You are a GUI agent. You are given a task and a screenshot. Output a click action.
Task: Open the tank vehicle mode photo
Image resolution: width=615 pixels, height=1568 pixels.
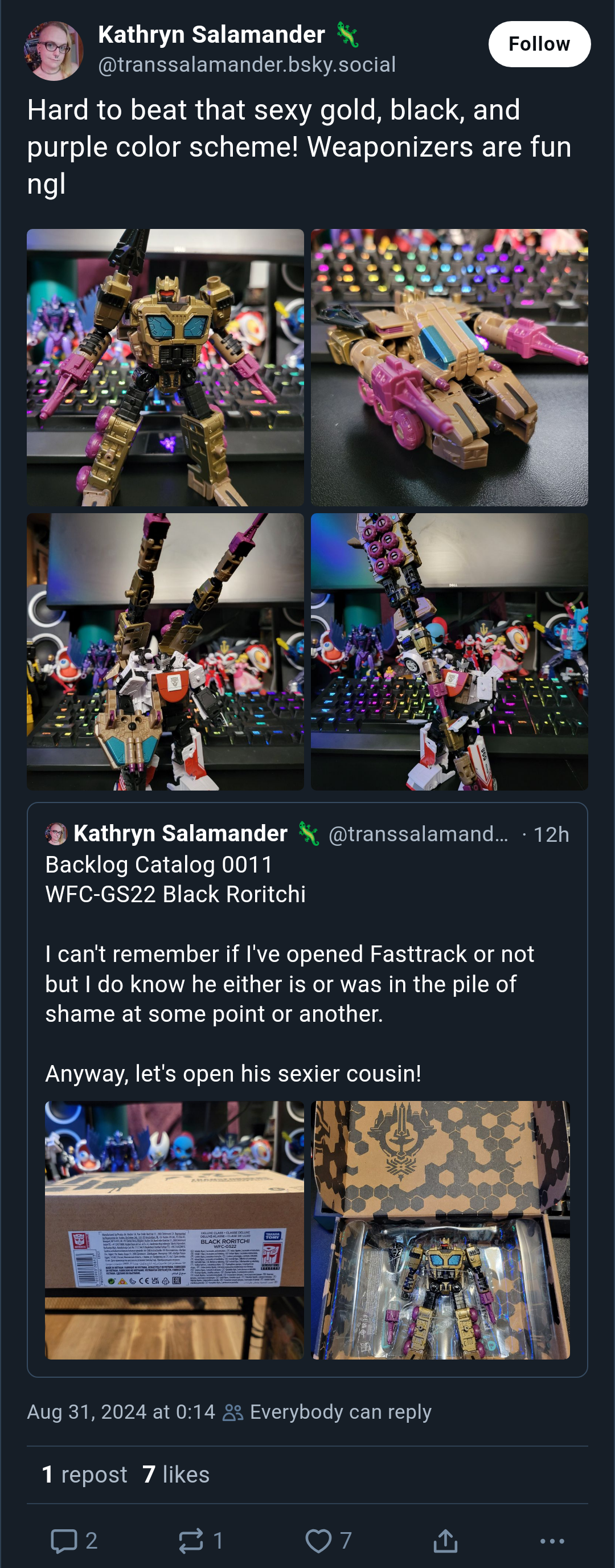click(449, 367)
